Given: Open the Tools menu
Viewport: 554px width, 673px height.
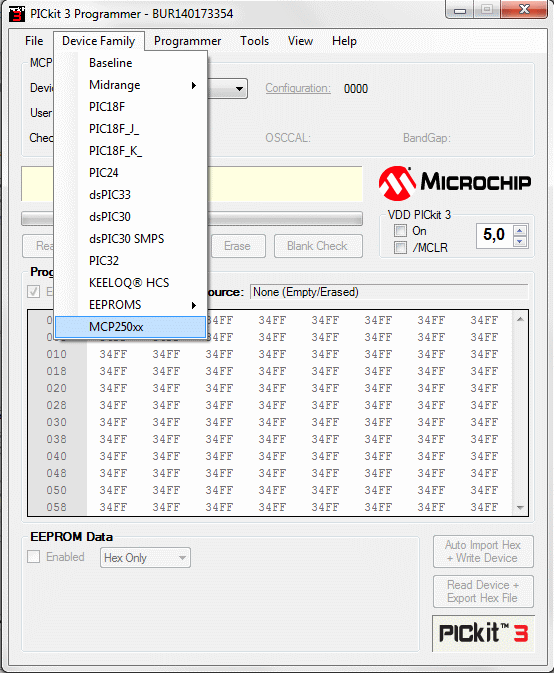Looking at the screenshot, I should 254,41.
